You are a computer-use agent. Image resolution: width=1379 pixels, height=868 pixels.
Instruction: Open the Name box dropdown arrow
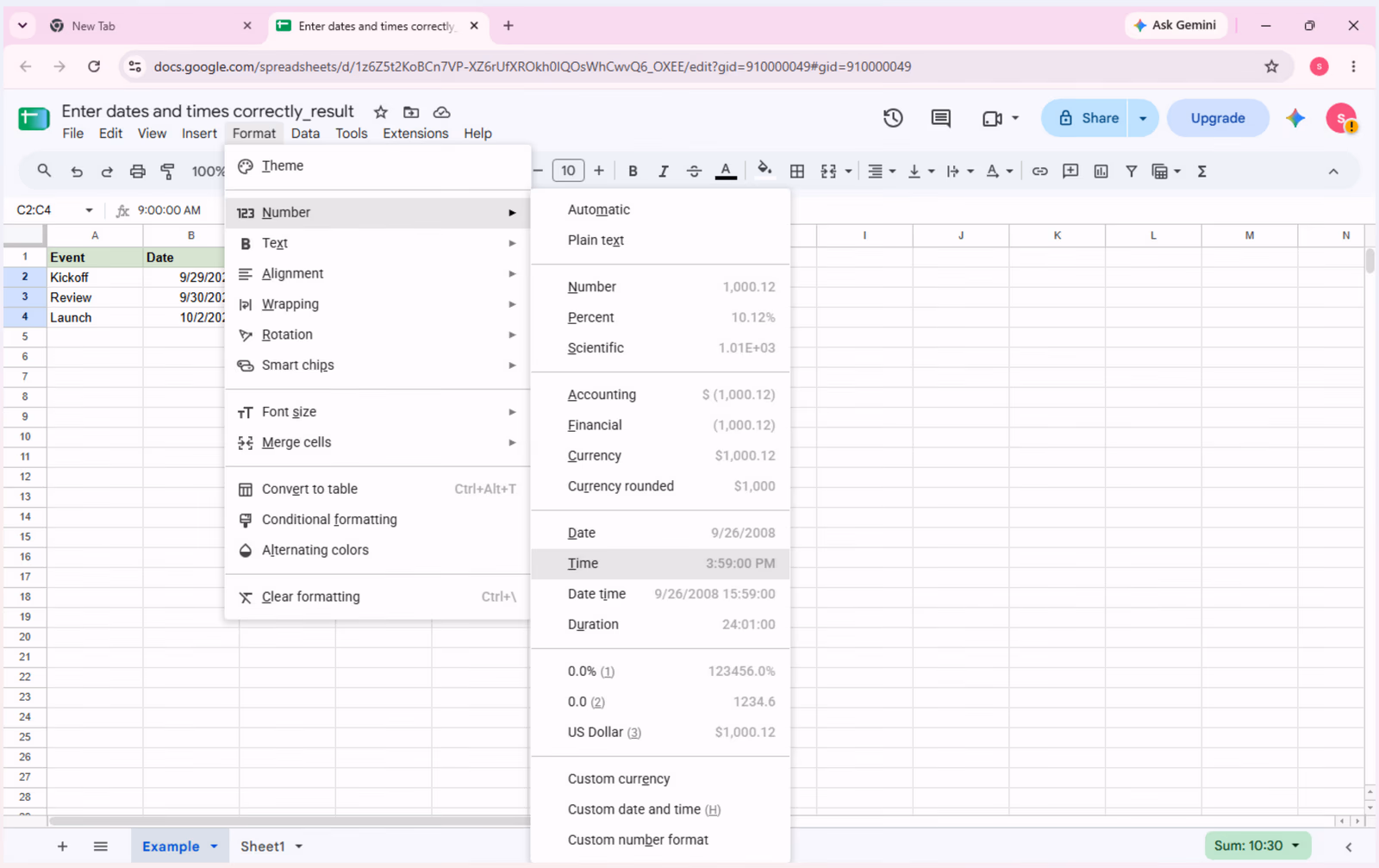[x=89, y=210]
